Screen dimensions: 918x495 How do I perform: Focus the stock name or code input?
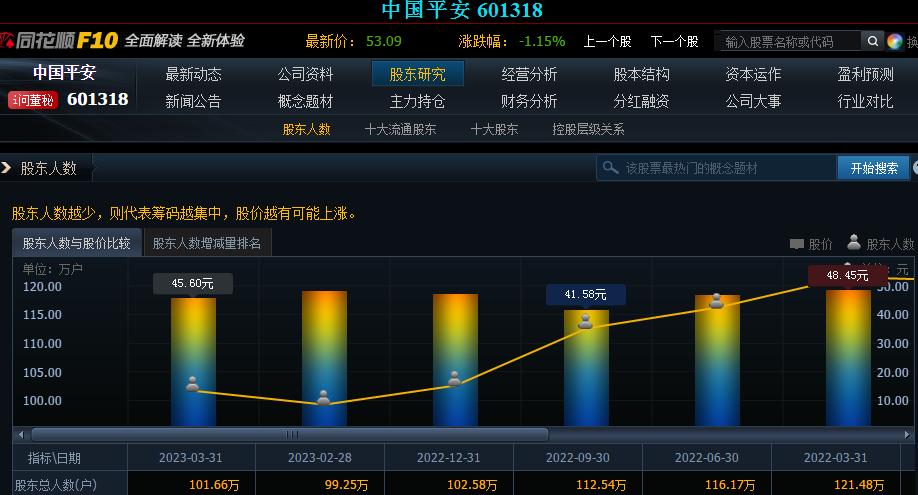pyautogui.click(x=788, y=41)
